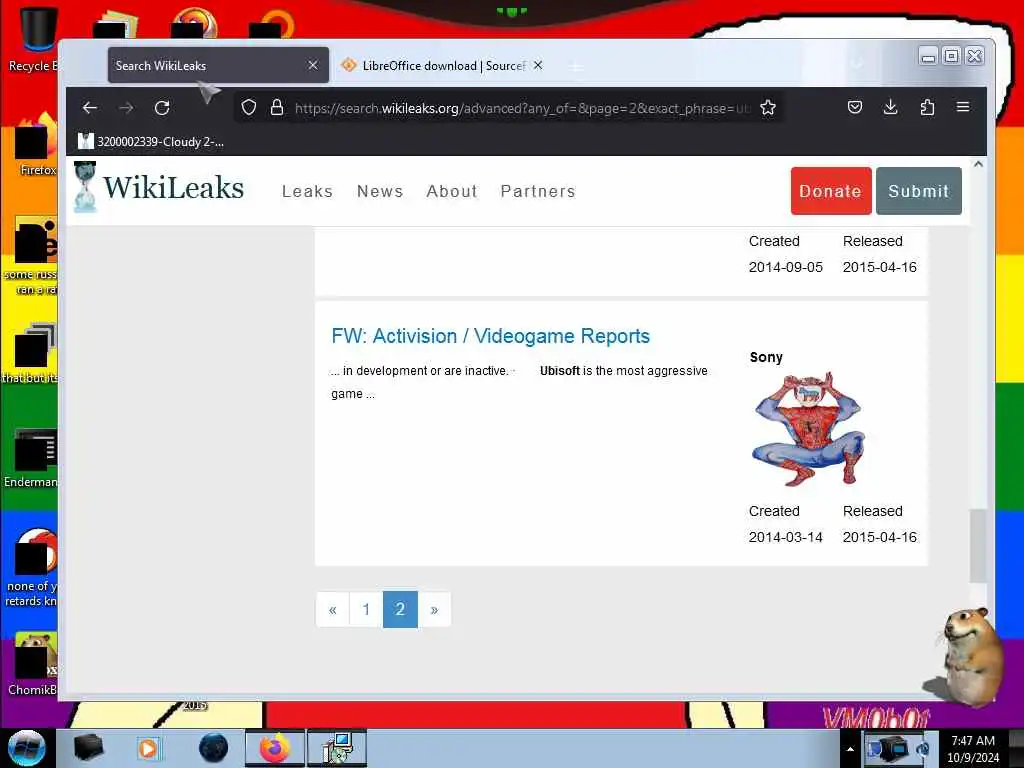Open the News menu item
1024x768 pixels.
(x=380, y=191)
